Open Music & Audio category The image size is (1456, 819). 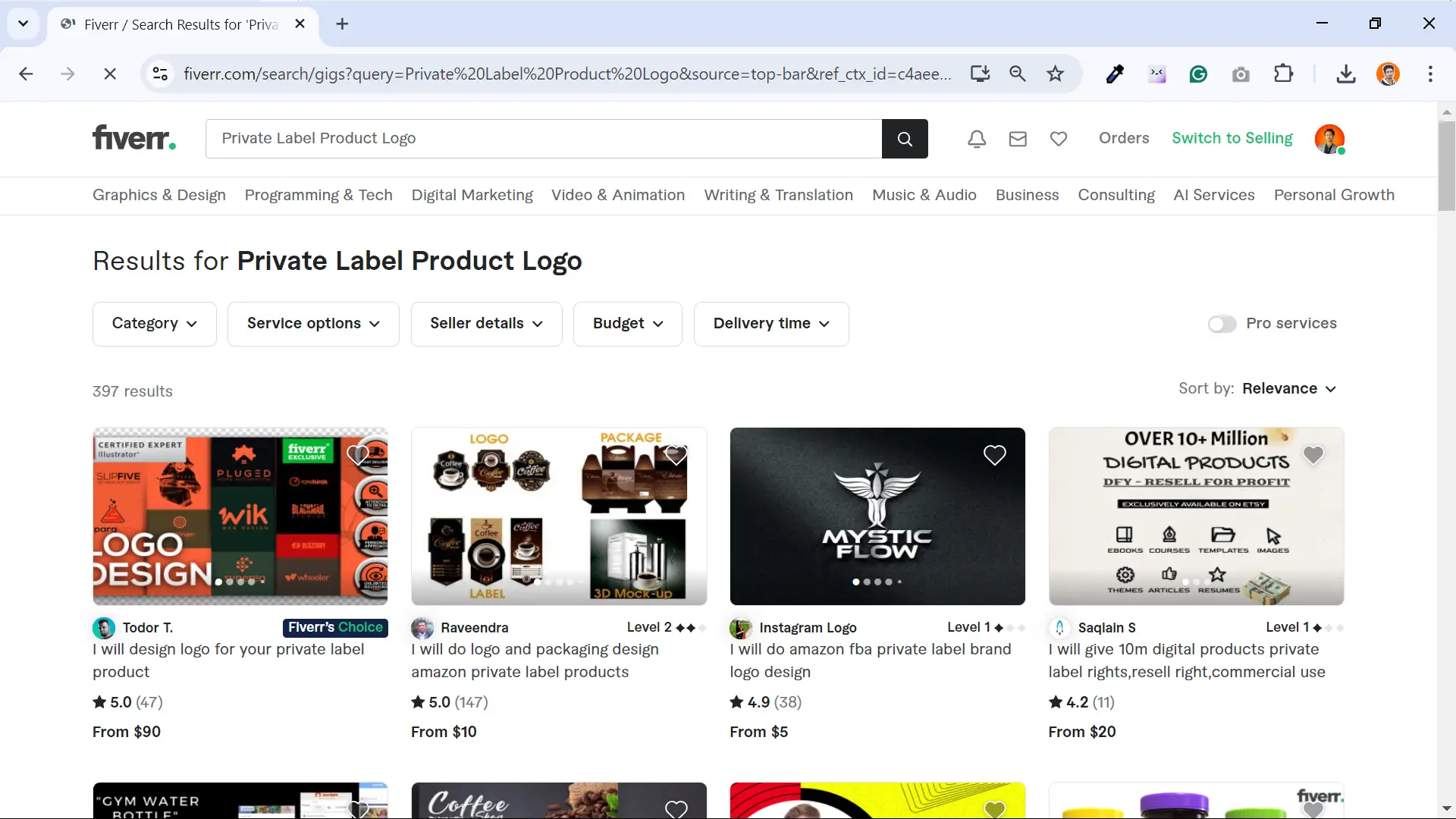924,195
